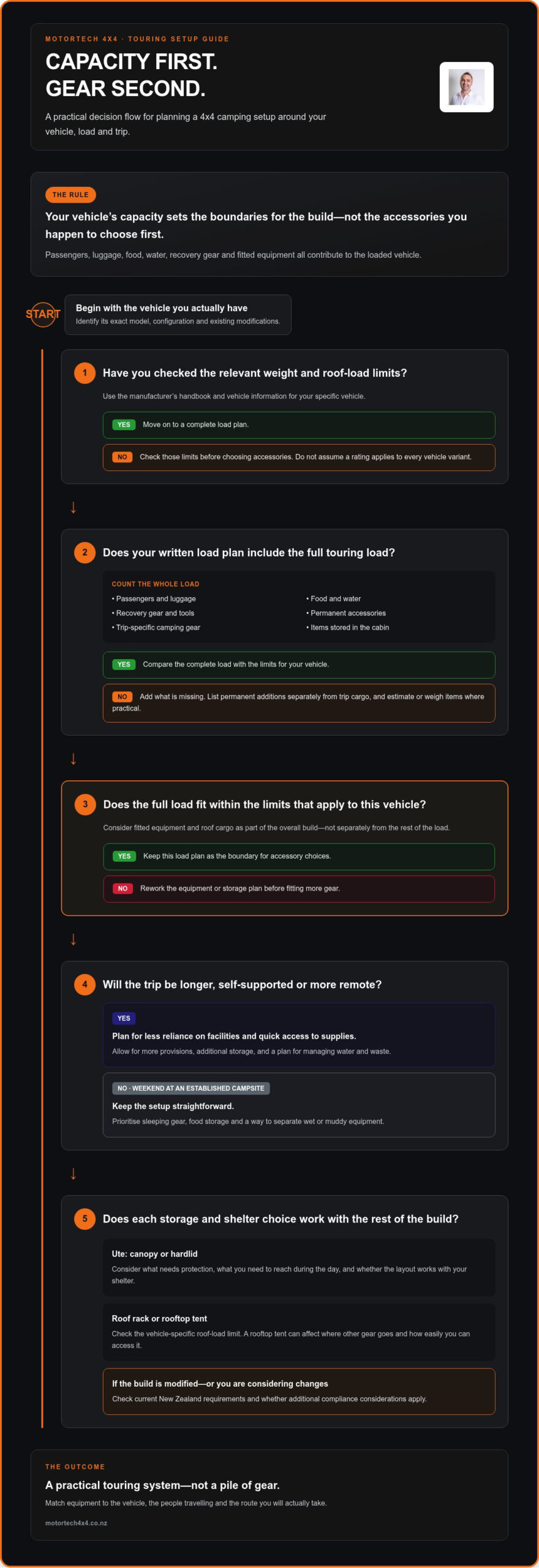Viewport: 539px width, 1568px height.
Task: Click the presenter portrait thumbnail
Action: pyautogui.click(x=467, y=87)
